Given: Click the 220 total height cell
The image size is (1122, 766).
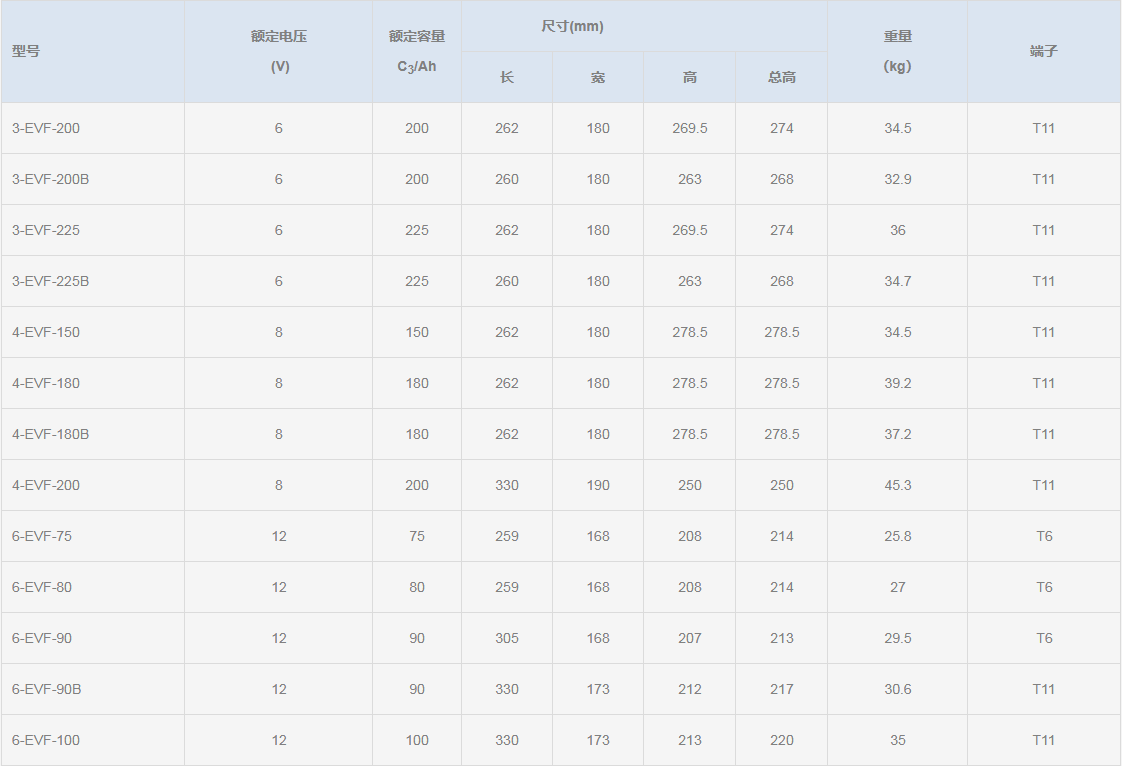Looking at the screenshot, I should click(x=782, y=740).
